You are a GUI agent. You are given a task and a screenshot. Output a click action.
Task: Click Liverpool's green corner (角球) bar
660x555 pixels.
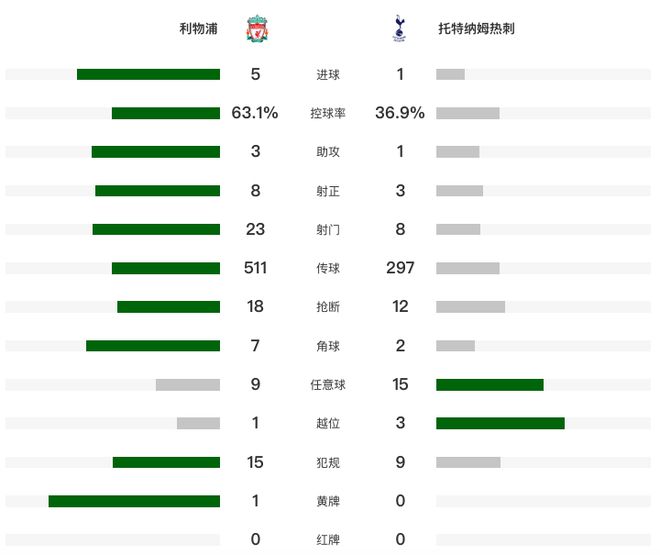click(152, 346)
